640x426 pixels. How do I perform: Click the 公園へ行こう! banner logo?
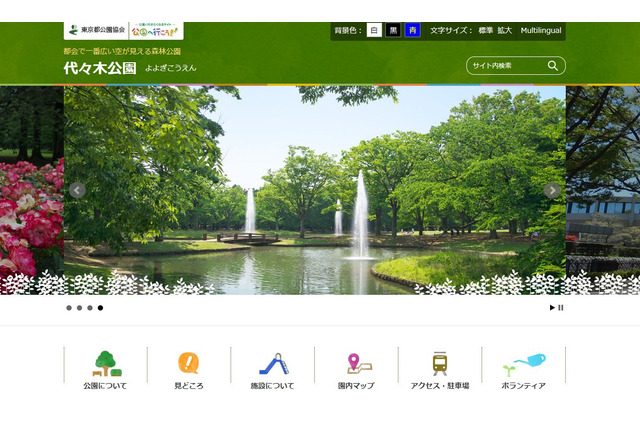(x=156, y=31)
